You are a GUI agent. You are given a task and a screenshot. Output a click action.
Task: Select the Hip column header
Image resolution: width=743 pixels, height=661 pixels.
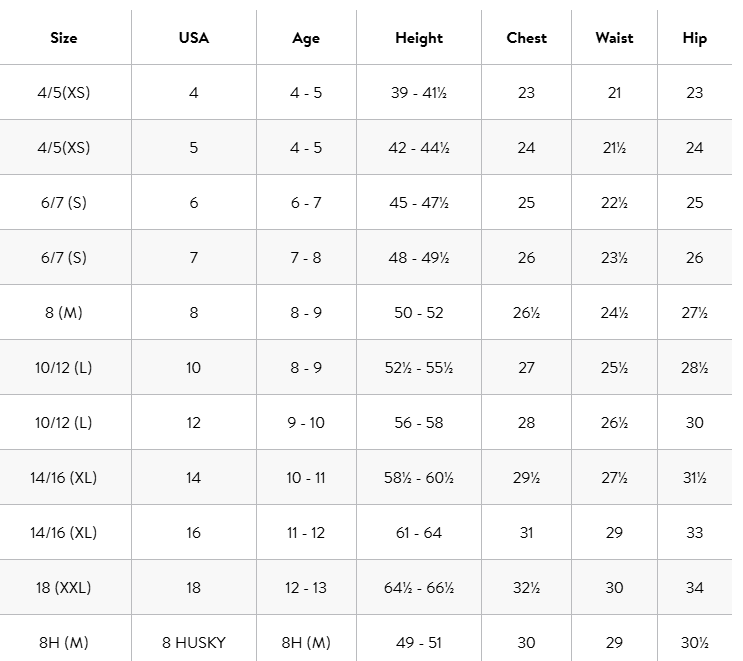694,38
